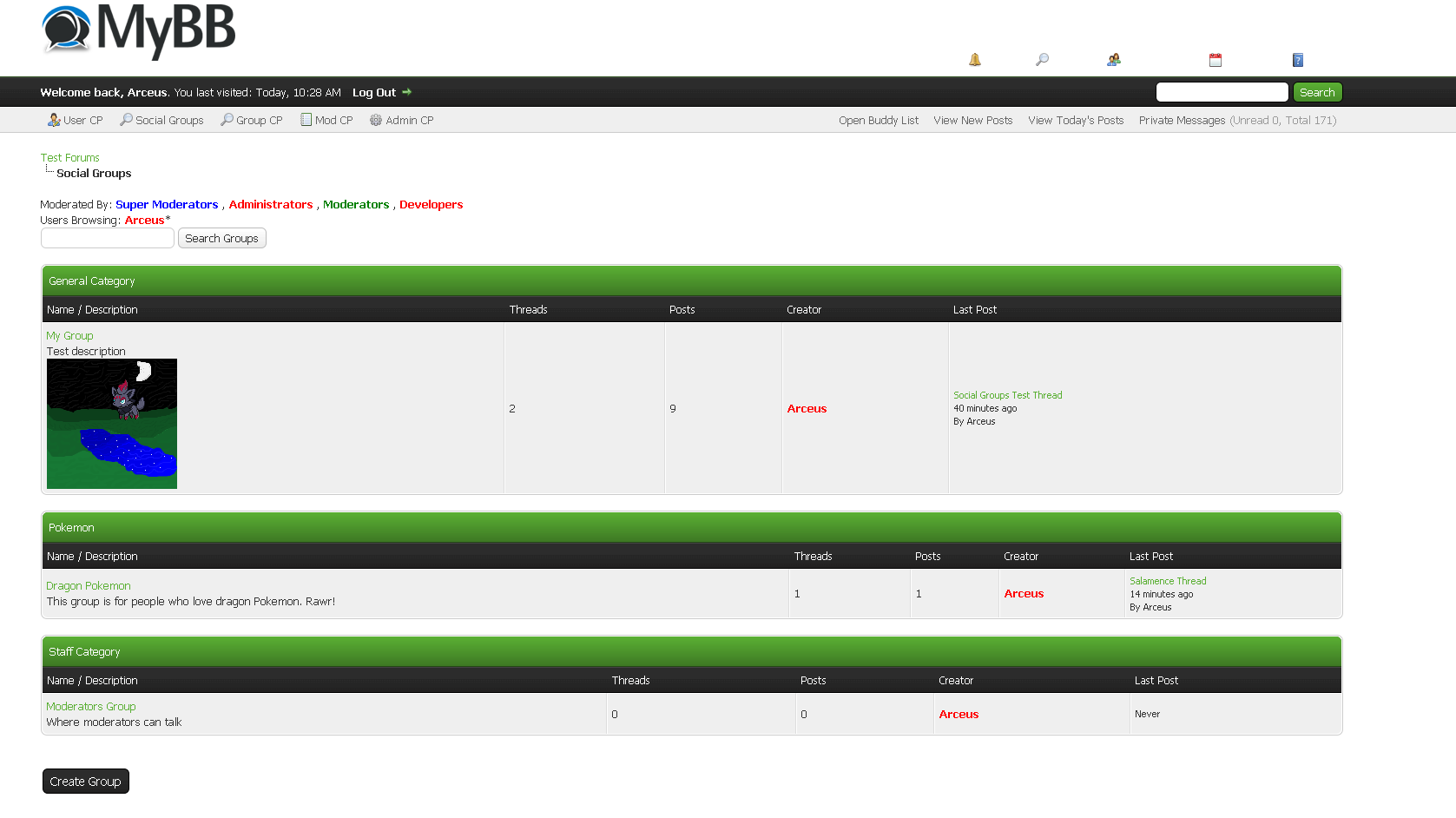Click the Private Messages link
This screenshot has height=818, width=1456.
(1182, 120)
